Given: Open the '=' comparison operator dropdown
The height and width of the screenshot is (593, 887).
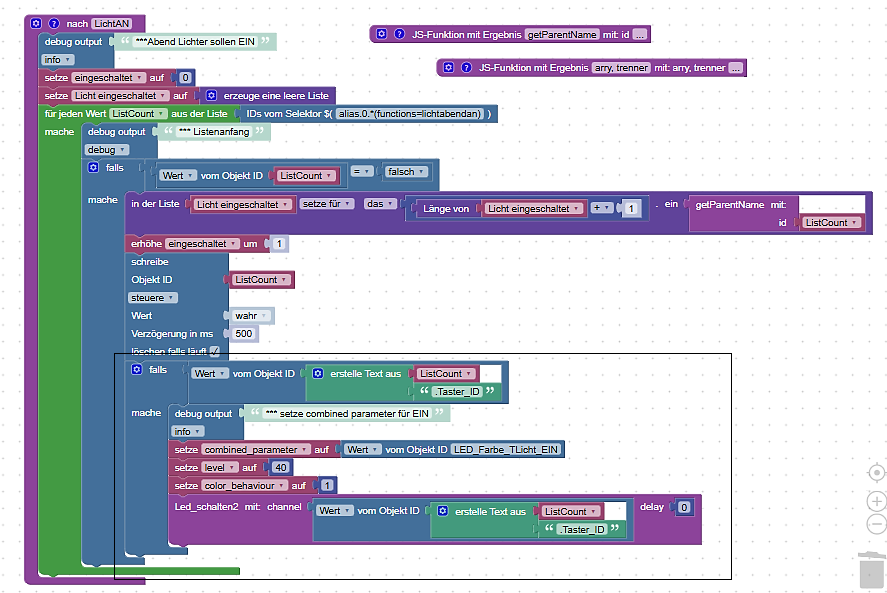Looking at the screenshot, I should (x=361, y=171).
